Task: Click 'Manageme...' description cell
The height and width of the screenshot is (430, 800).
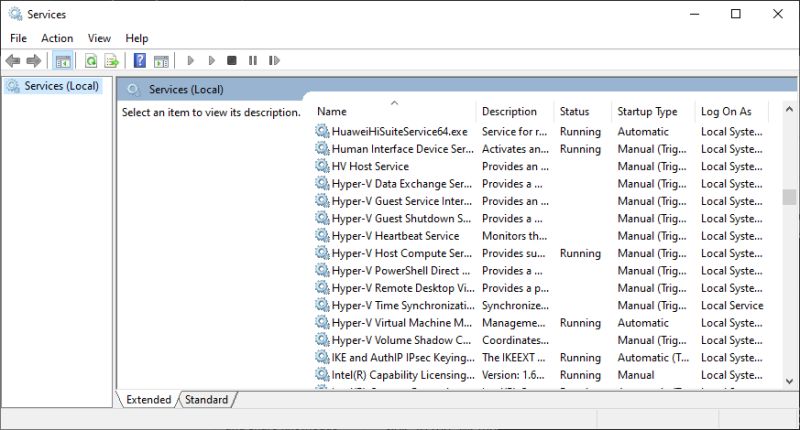Action: coord(514,322)
